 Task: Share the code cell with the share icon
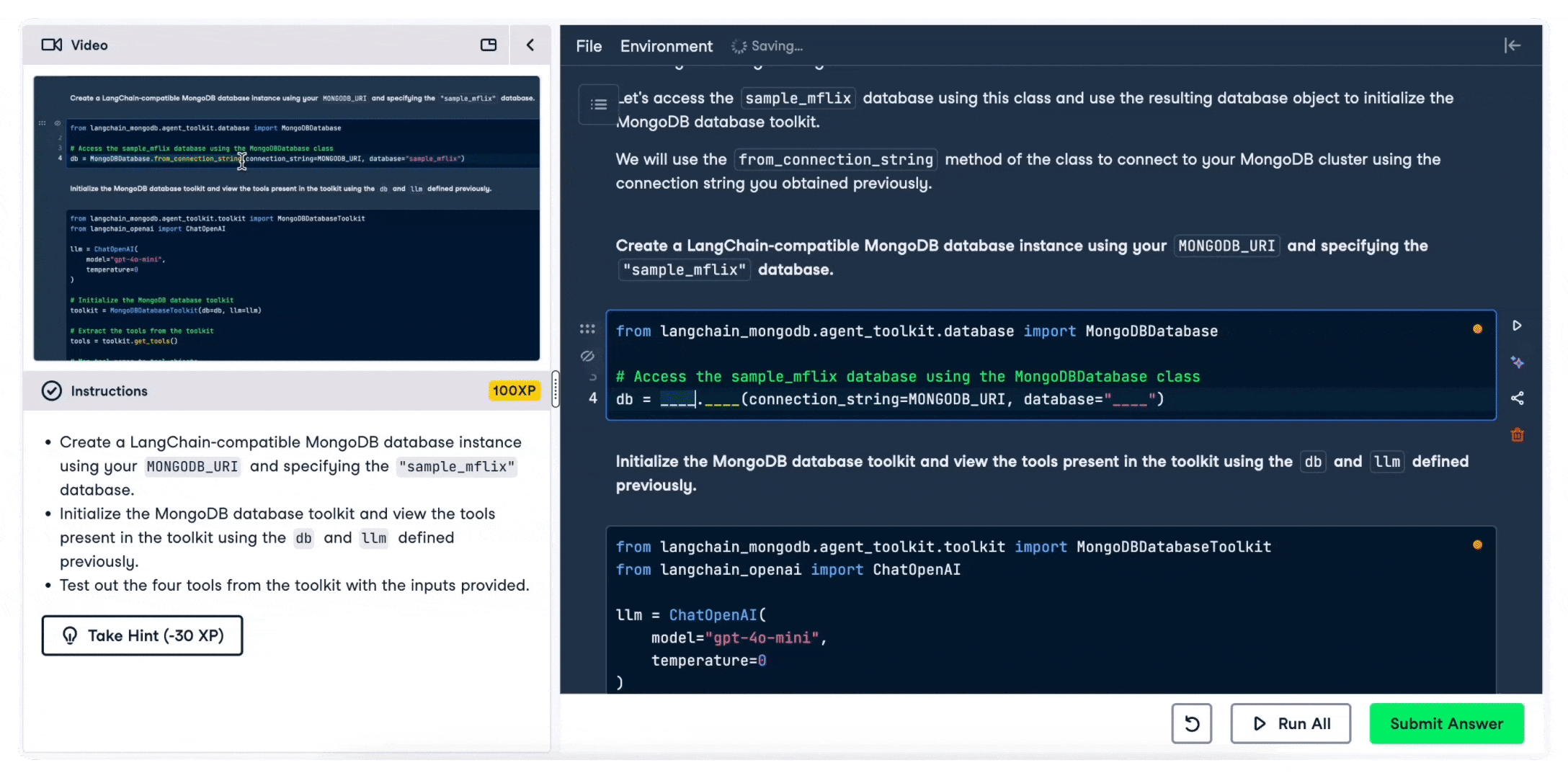click(1517, 398)
